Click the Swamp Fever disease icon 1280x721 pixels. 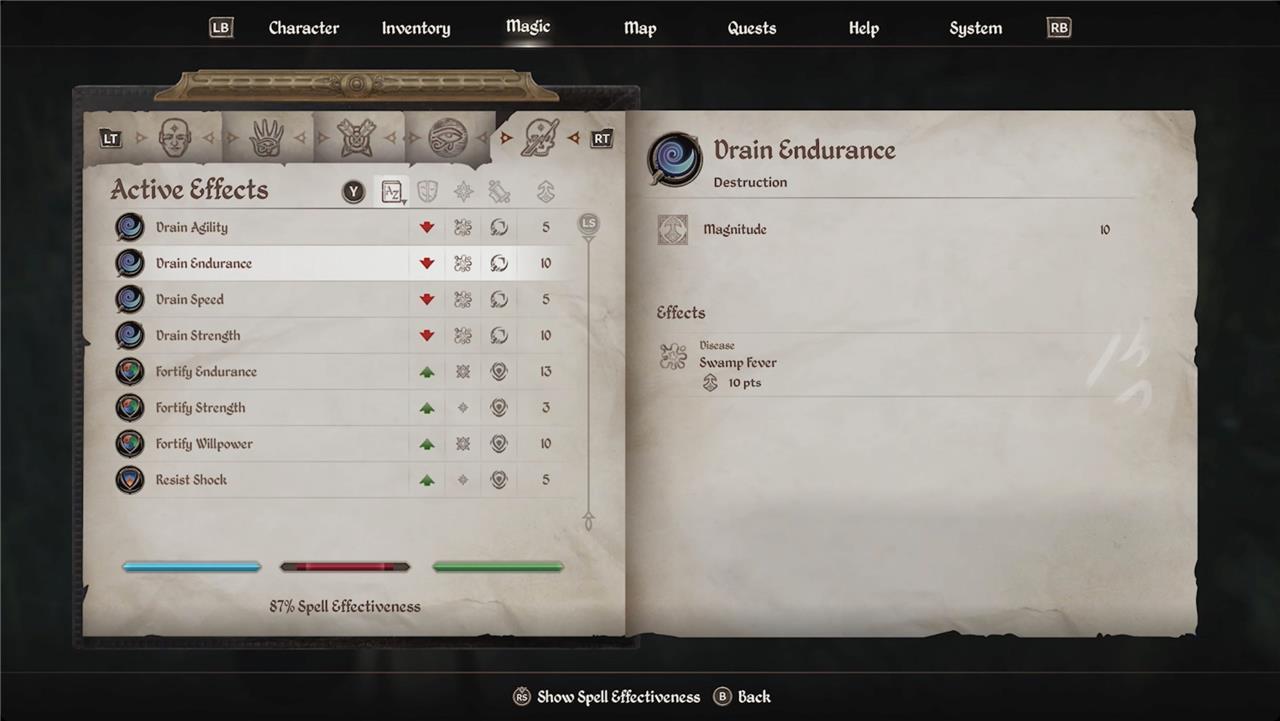click(x=673, y=356)
